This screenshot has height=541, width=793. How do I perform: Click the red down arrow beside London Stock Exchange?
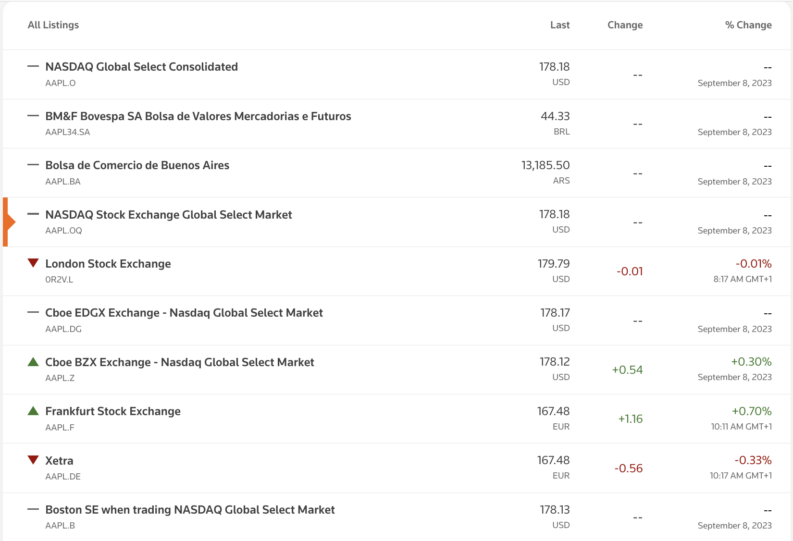point(33,264)
